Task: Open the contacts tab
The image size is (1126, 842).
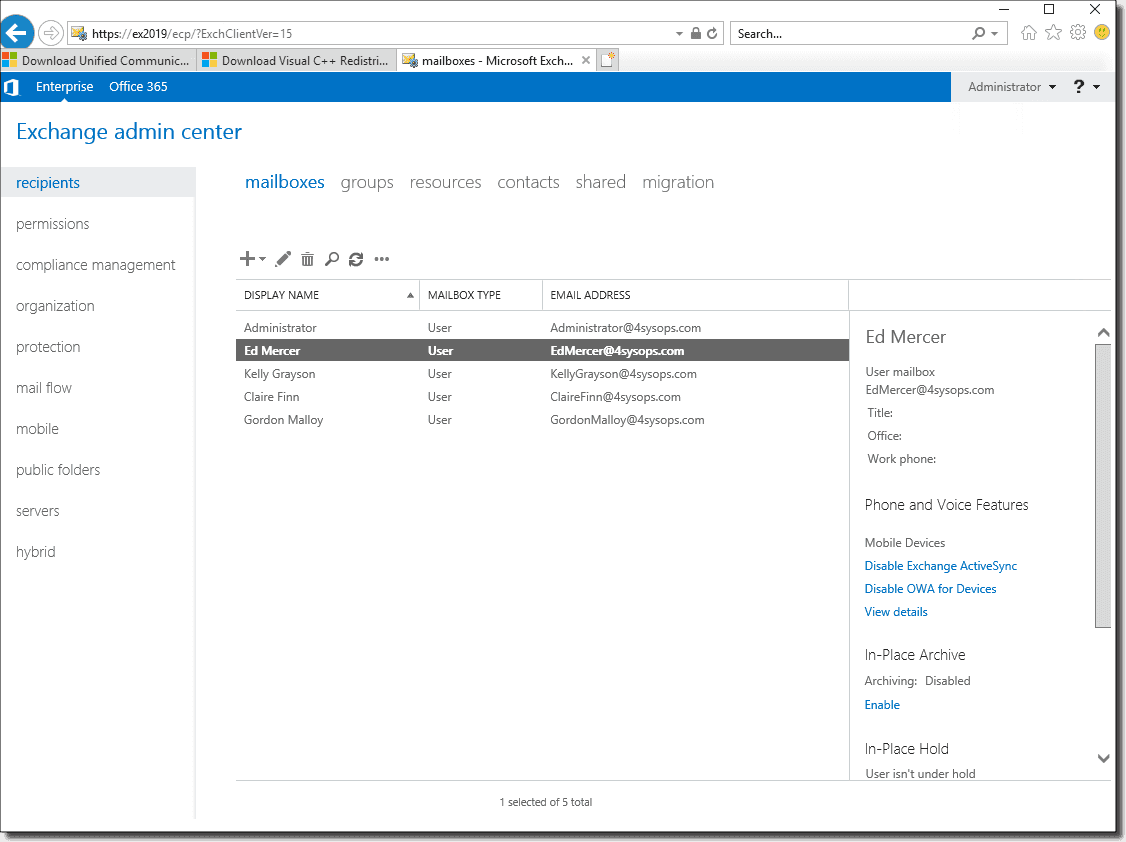Action: [528, 182]
